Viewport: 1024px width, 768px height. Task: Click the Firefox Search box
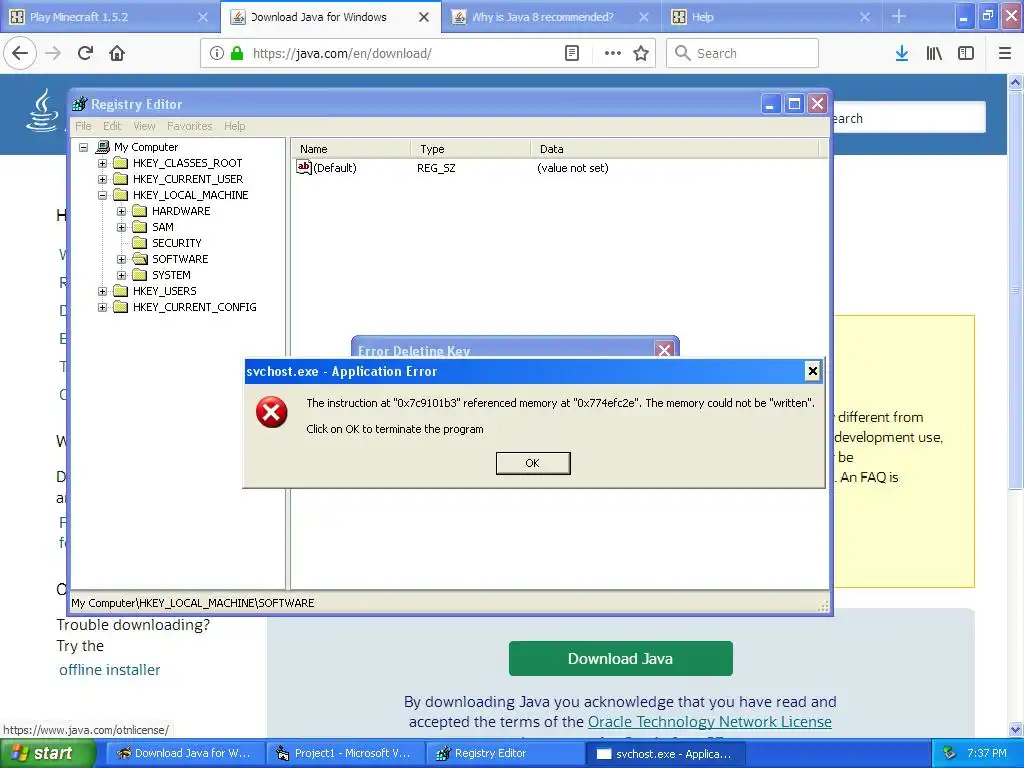743,53
